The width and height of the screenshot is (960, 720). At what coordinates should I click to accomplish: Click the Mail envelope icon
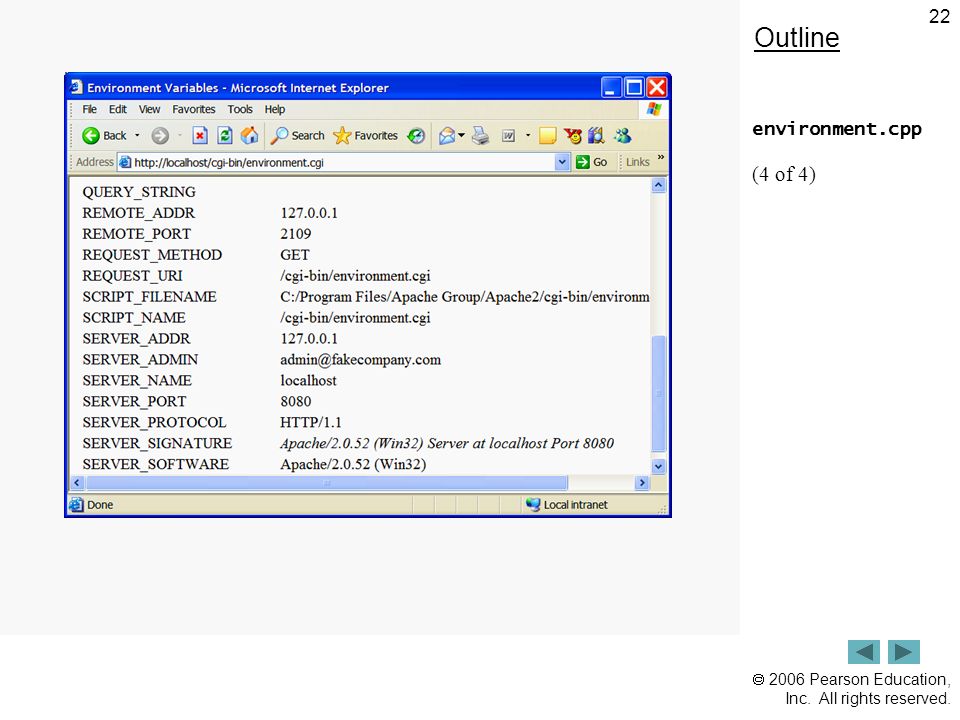(x=447, y=135)
